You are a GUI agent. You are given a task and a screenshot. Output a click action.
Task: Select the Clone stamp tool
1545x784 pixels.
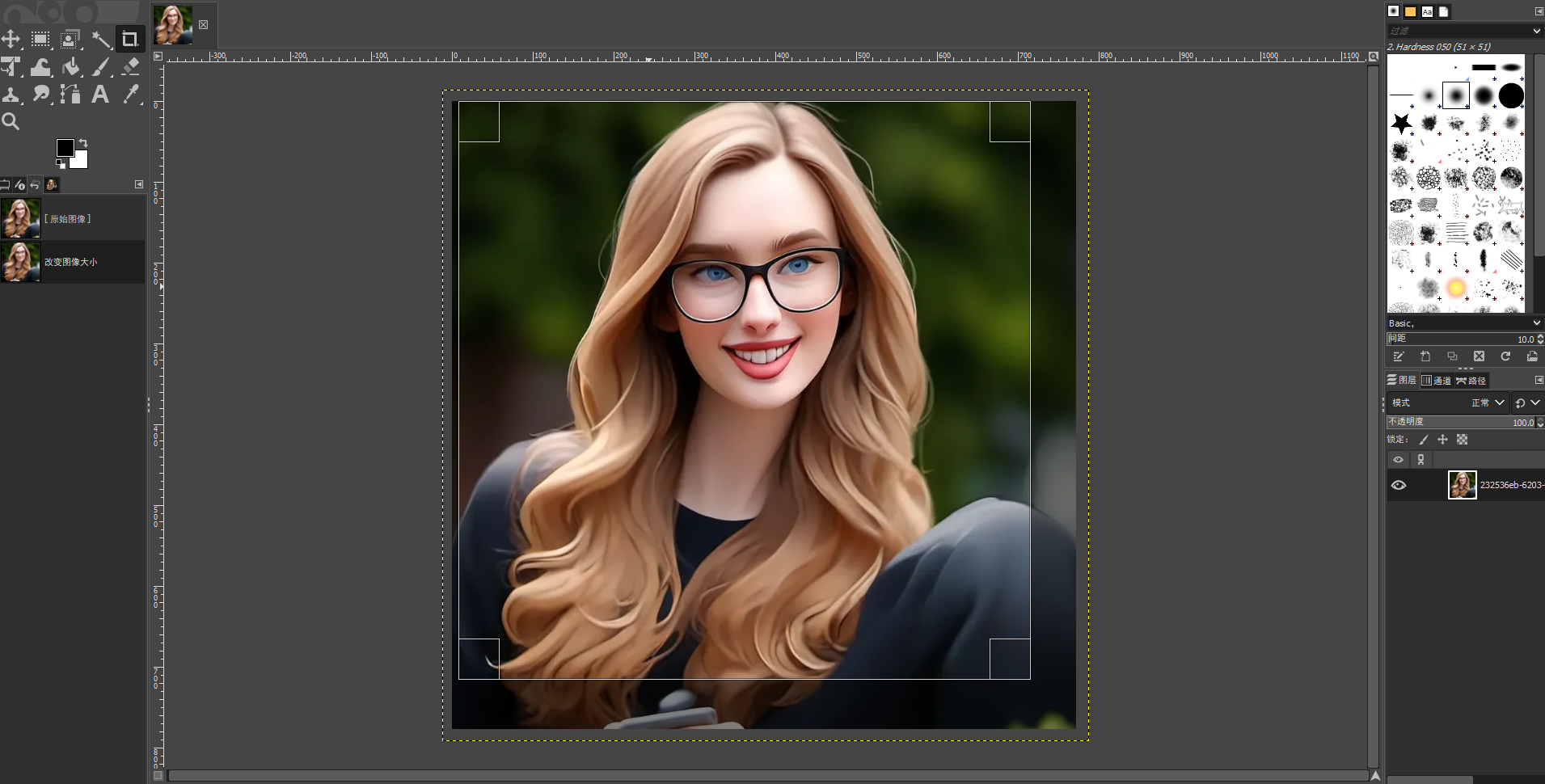[x=11, y=95]
